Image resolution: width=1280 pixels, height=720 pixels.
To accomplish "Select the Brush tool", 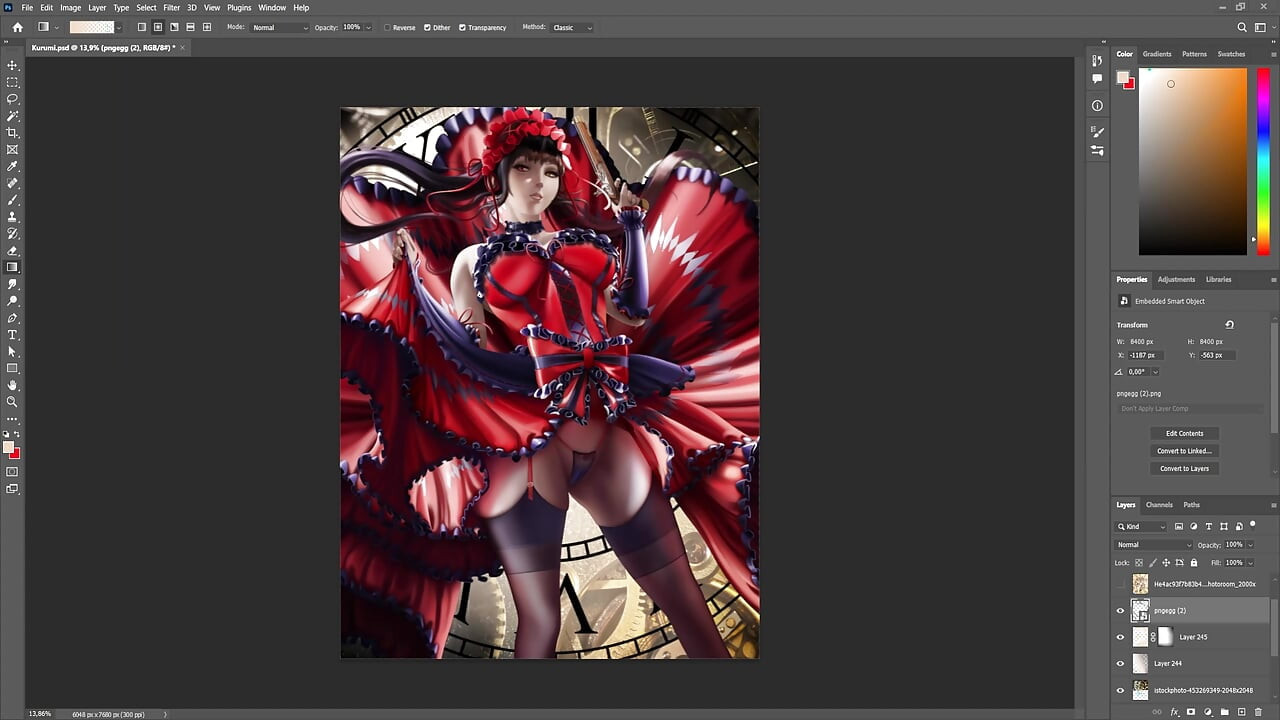I will [12, 200].
